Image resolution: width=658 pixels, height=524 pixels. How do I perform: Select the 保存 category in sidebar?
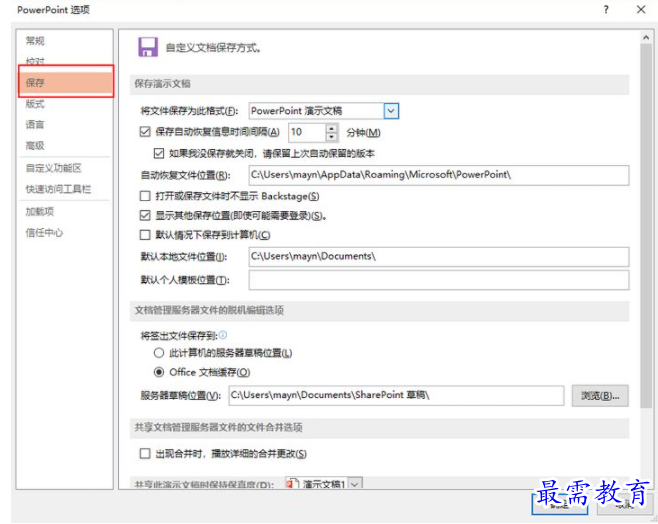pyautogui.click(x=66, y=82)
